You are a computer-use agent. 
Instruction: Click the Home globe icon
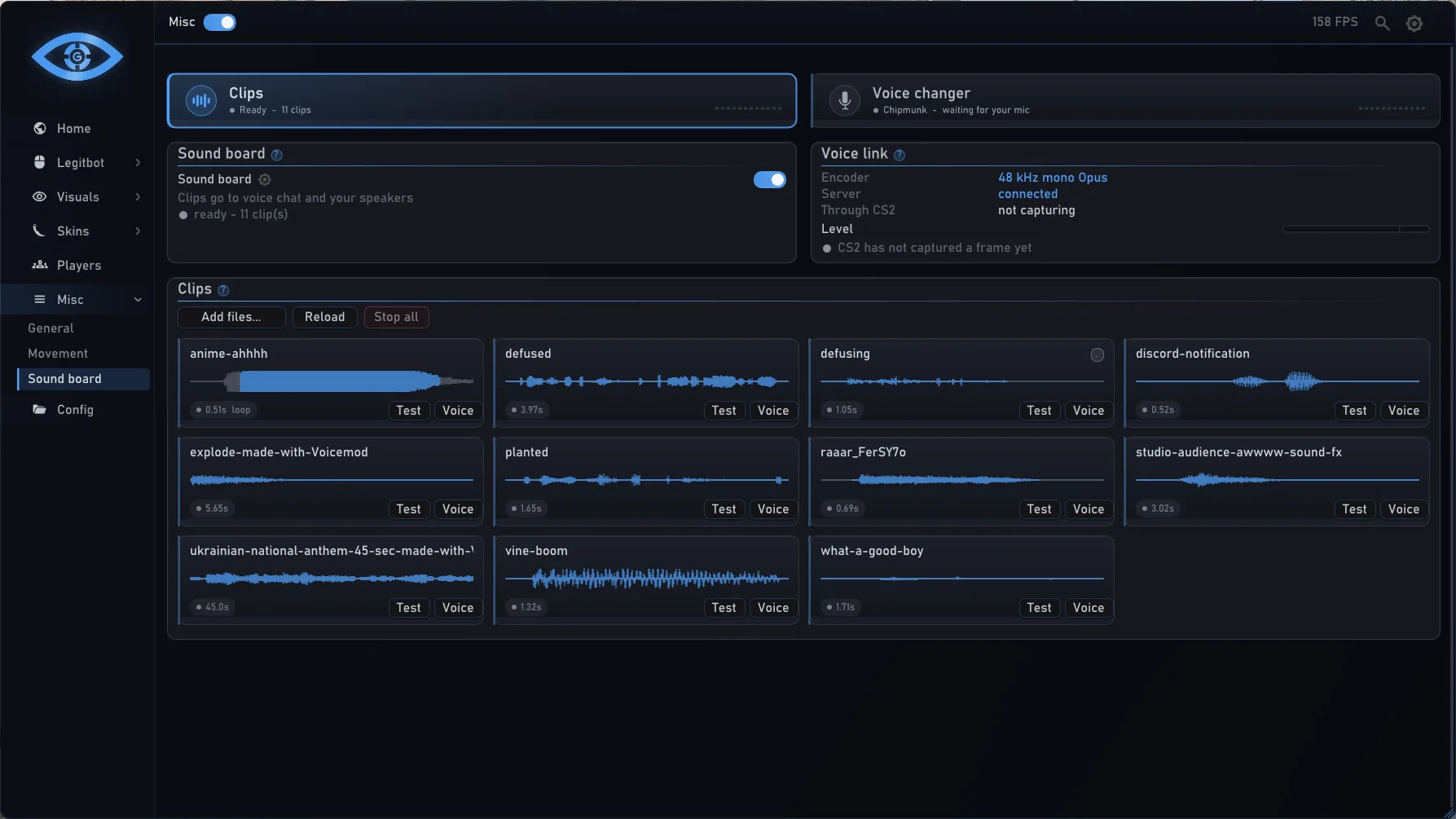point(39,128)
